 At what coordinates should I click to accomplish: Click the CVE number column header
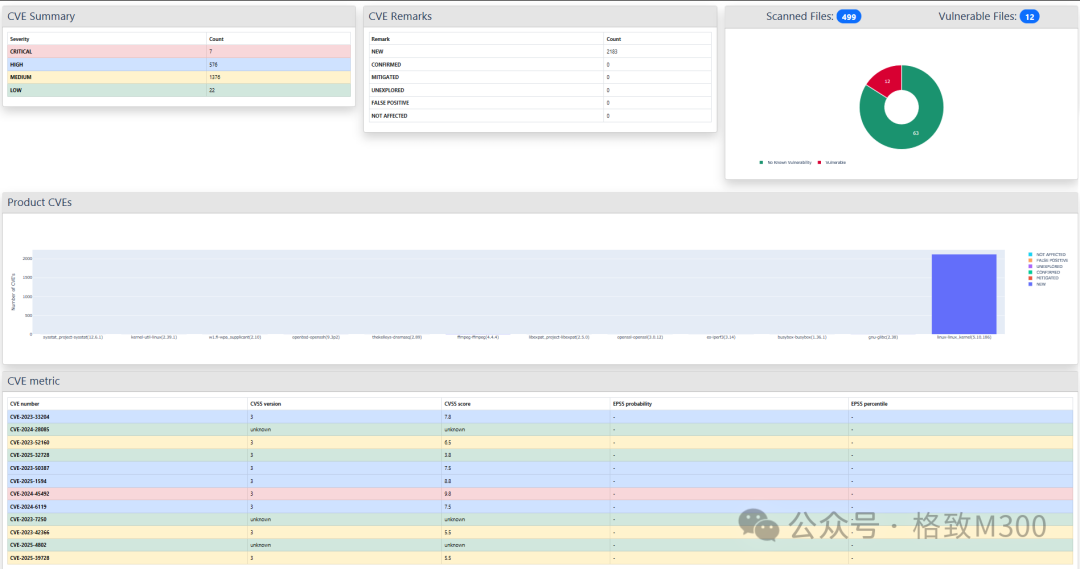coord(127,404)
